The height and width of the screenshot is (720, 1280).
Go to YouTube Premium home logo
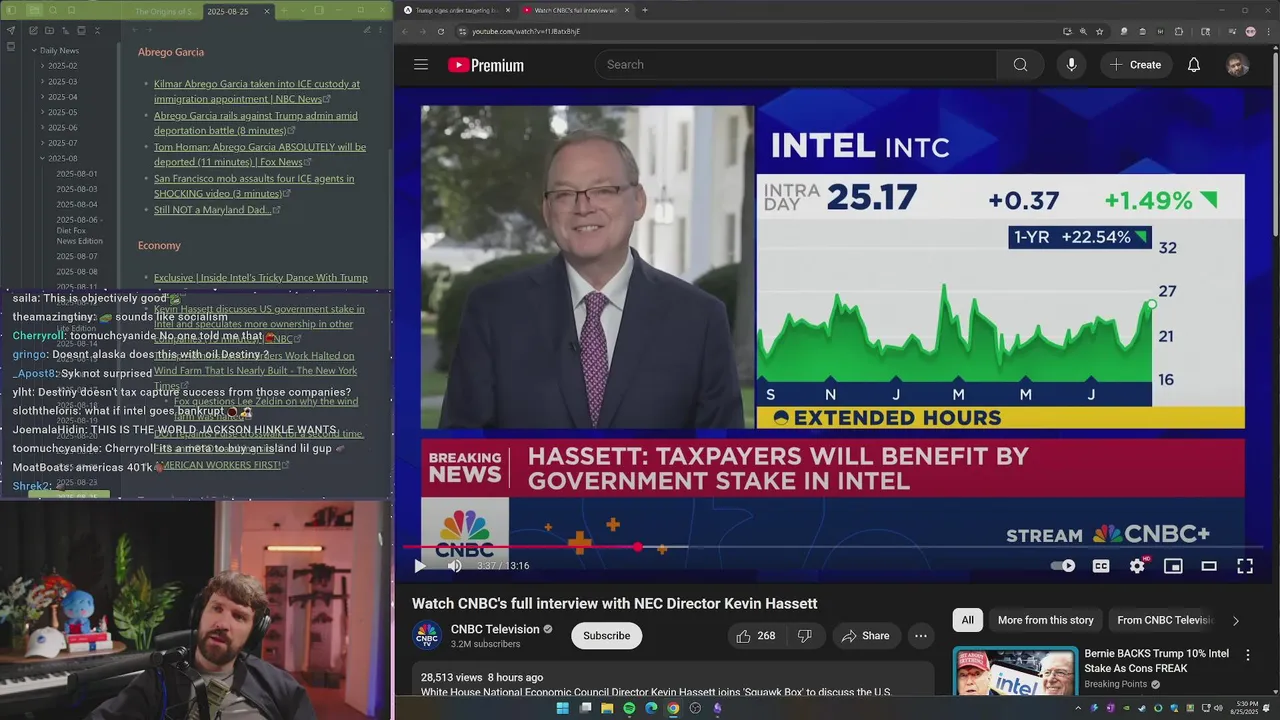(x=486, y=65)
